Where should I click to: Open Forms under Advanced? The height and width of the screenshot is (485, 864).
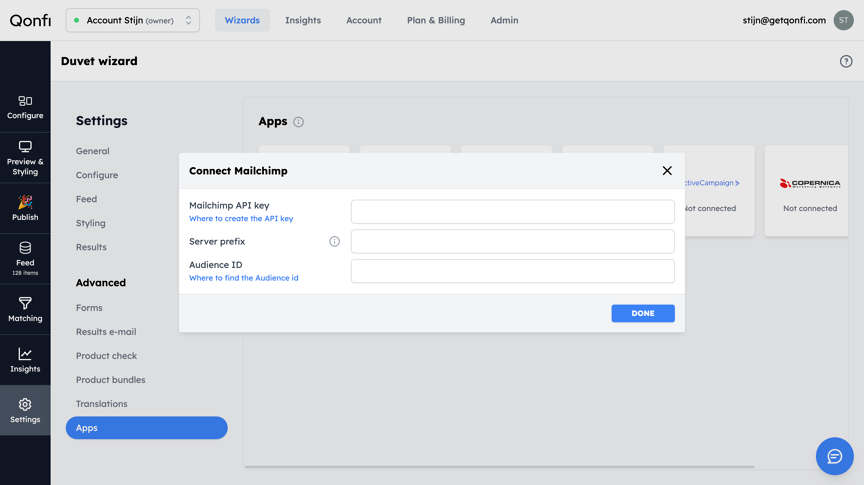(89, 308)
